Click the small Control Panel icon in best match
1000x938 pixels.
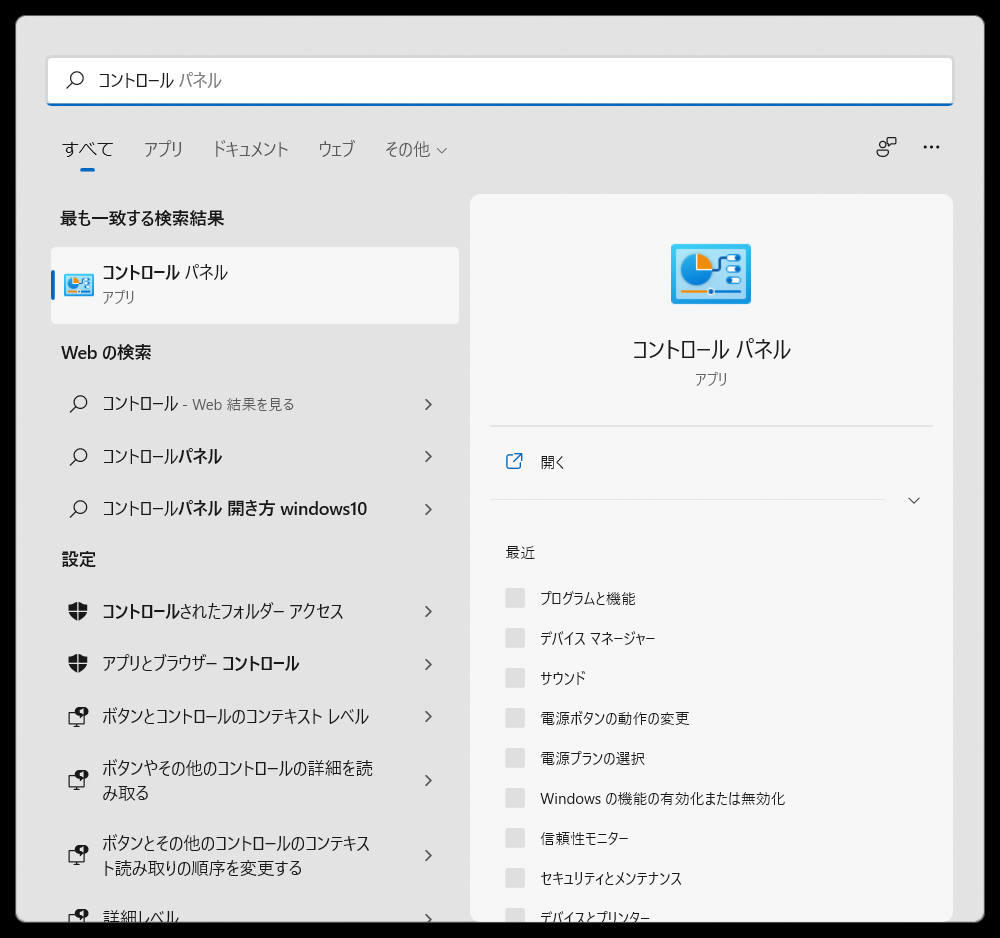click(x=79, y=284)
